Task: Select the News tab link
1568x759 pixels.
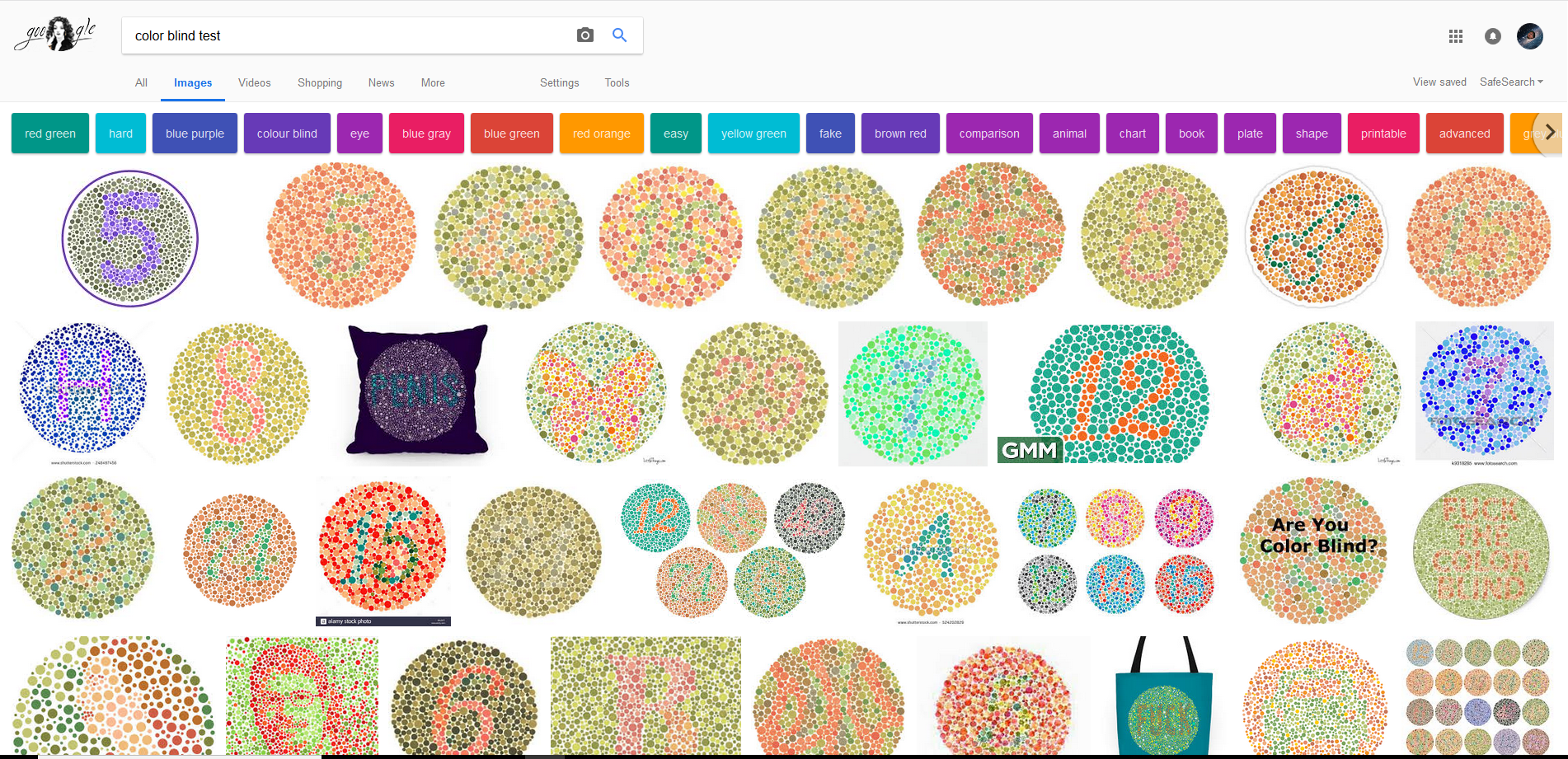Action: pyautogui.click(x=381, y=82)
